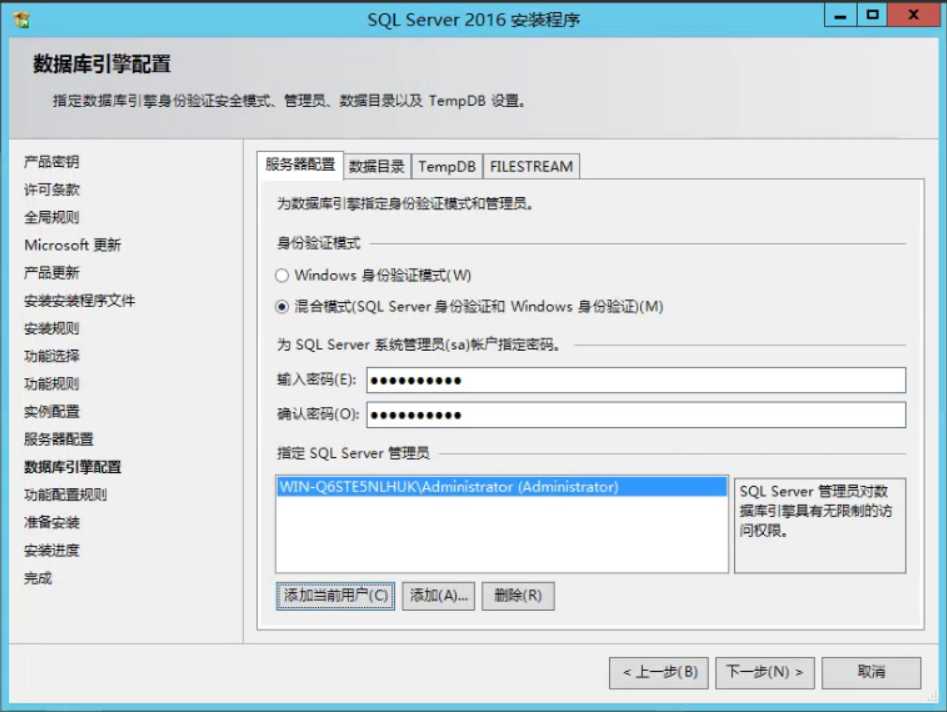Select WIN-Q6STE5NLHUK\Administrator in the admin list
Viewport: 947px width, 712px height.
pos(502,487)
